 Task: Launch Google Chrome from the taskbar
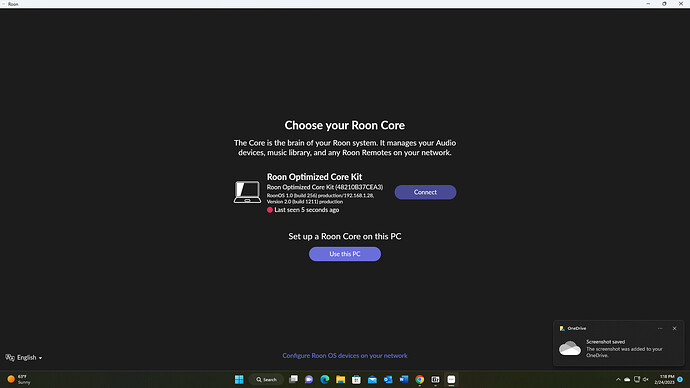tap(419, 379)
